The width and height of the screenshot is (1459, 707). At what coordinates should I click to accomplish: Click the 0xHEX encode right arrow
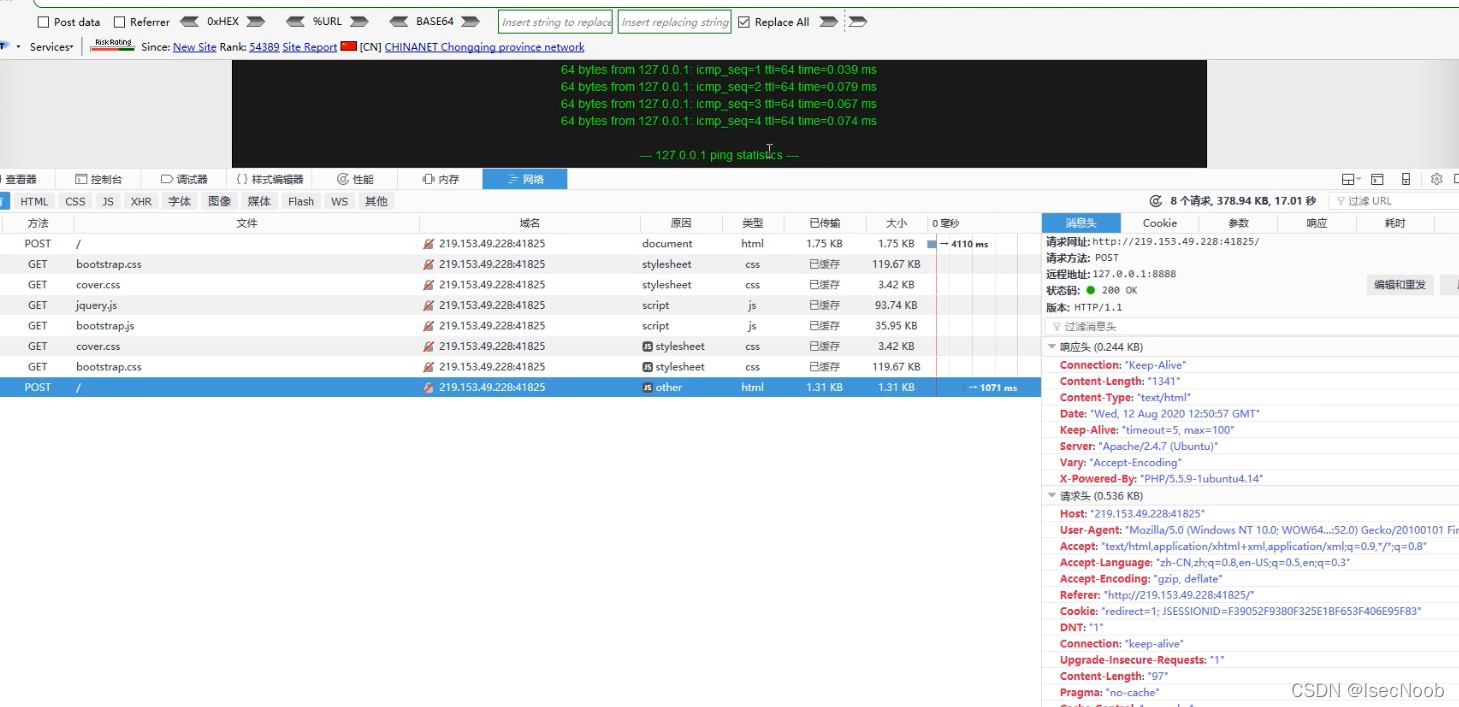click(255, 21)
